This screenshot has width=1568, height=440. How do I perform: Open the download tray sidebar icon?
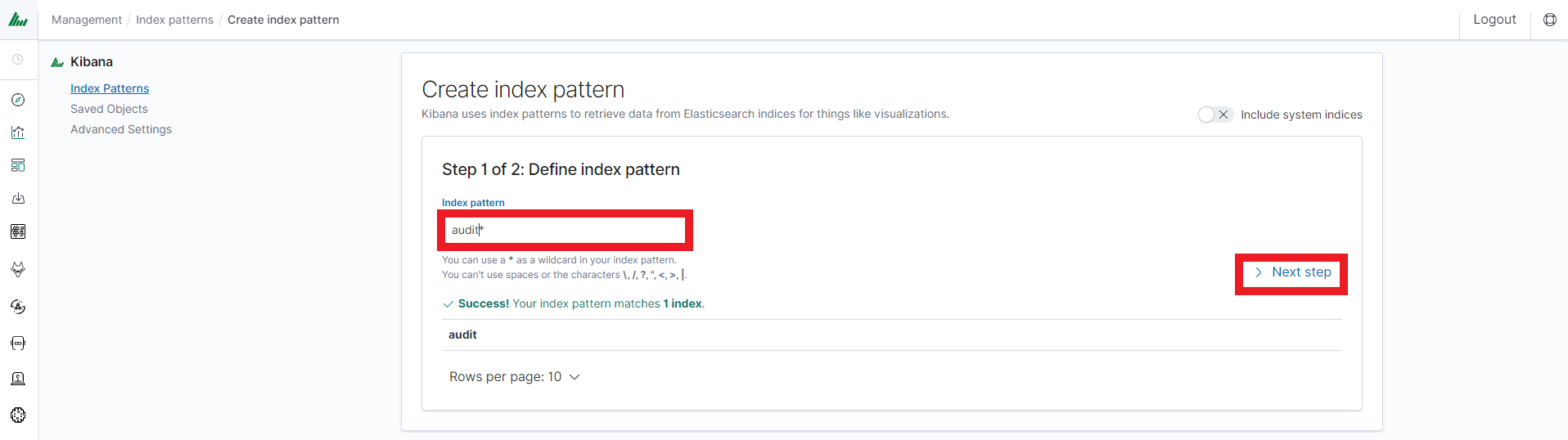18,198
